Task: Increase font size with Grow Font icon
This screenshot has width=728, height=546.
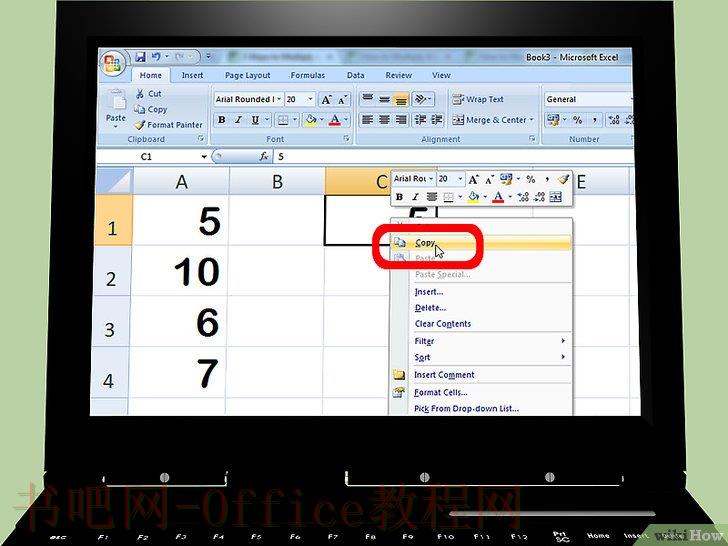Action: pyautogui.click(x=327, y=99)
